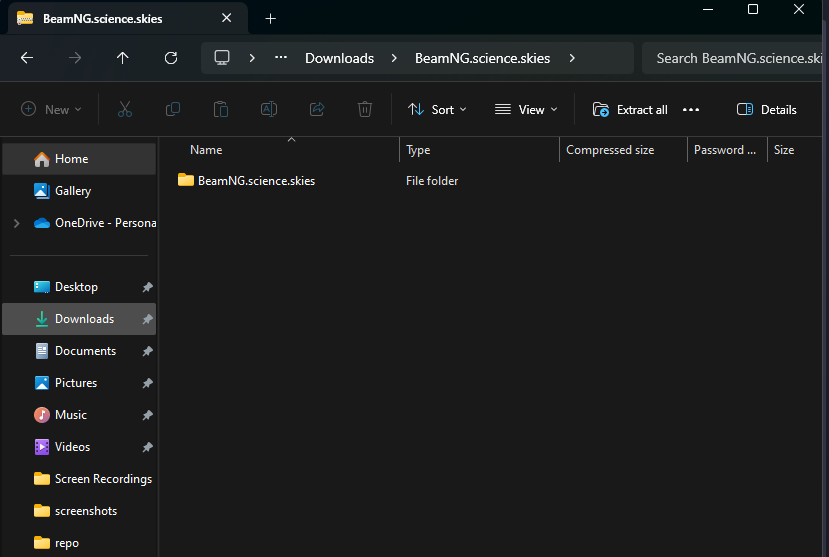The image size is (829, 557).
Task: Go up one directory level
Action: point(123,58)
